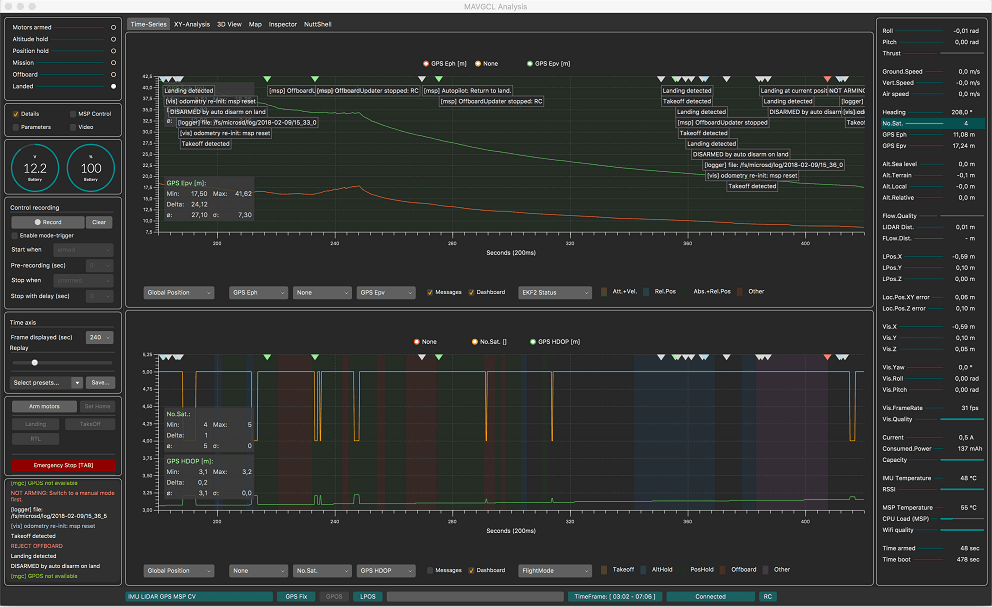Click the battery voltage gauge showing 12.2
Viewport: 992px width, 607px height.
click(x=35, y=167)
